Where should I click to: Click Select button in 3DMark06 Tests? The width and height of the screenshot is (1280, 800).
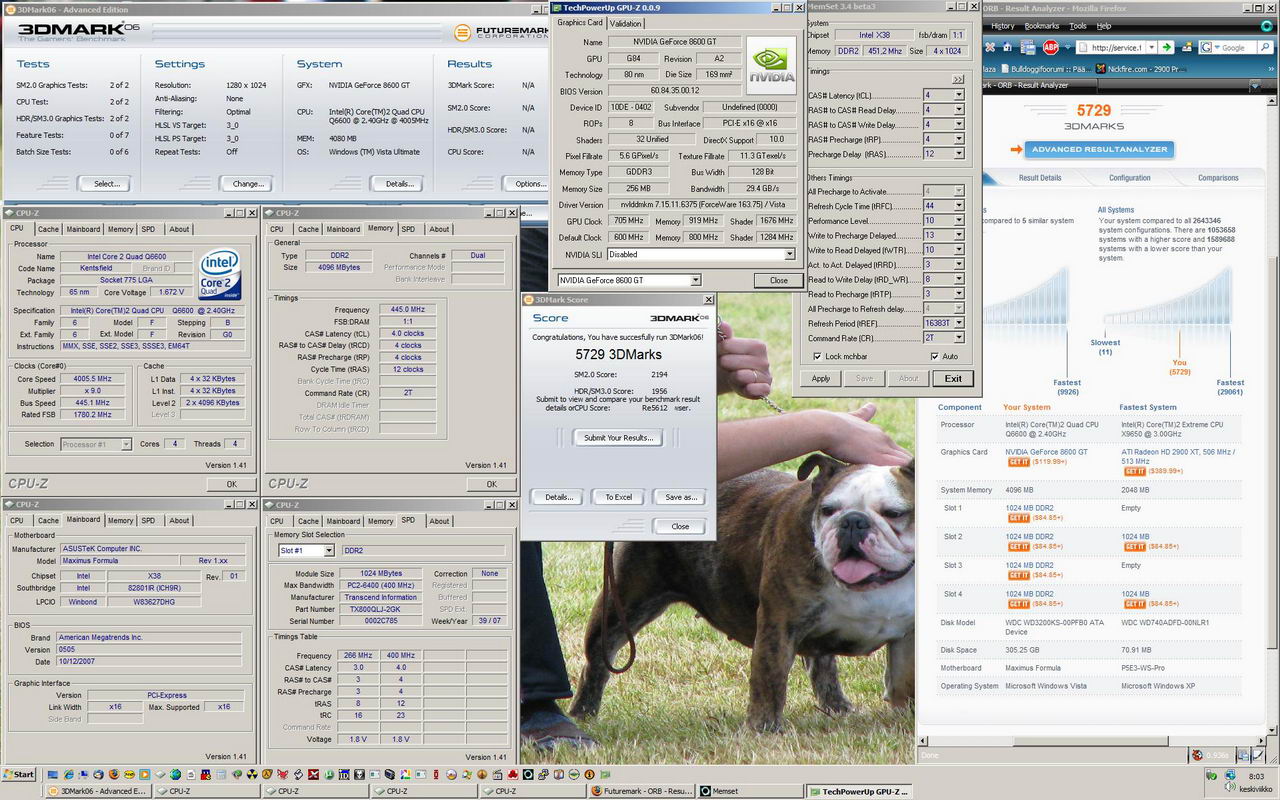pyautogui.click(x=107, y=184)
